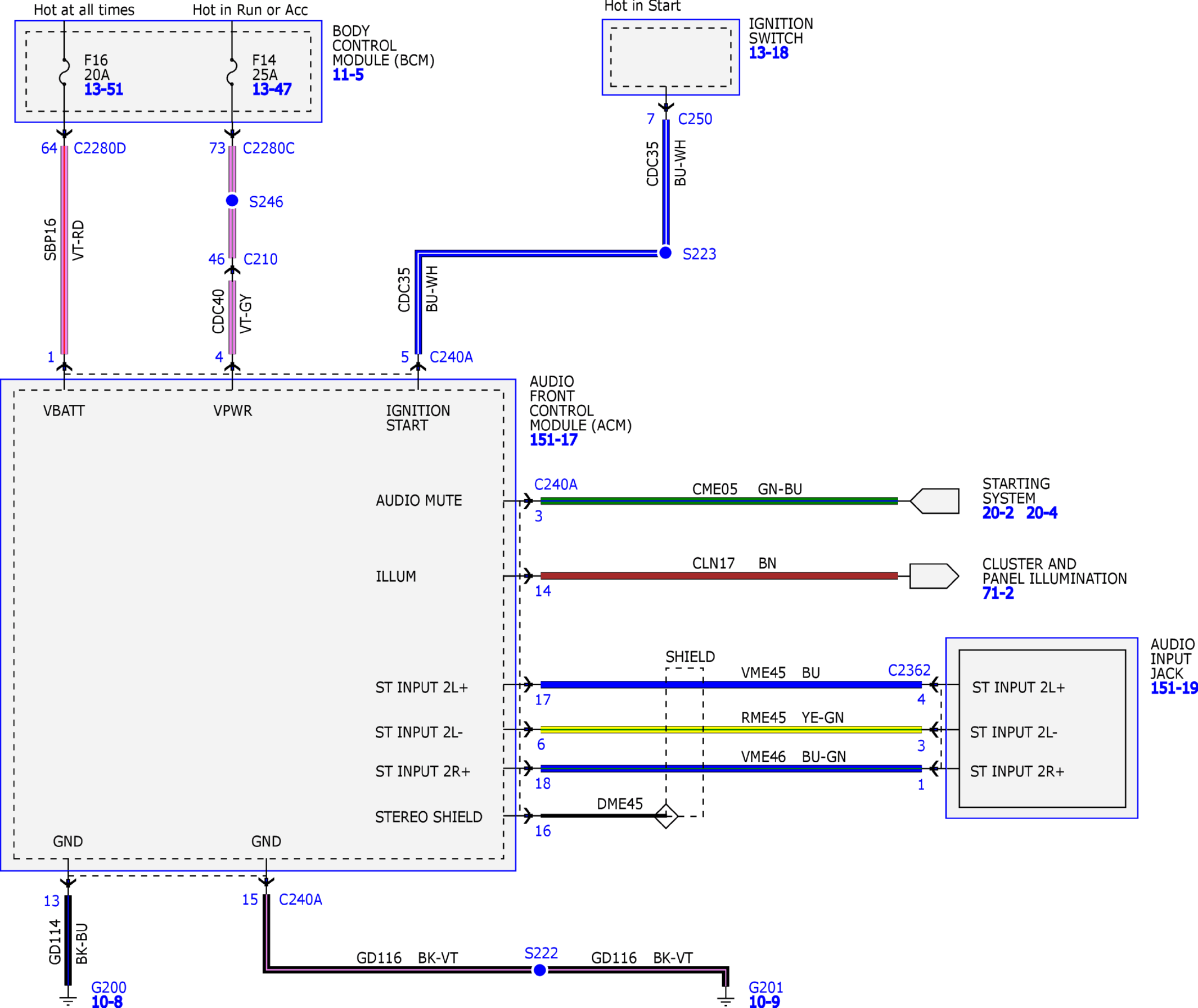Image resolution: width=1198 pixels, height=1008 pixels.
Task: Open ignition switch reference 13-18
Action: [768, 53]
